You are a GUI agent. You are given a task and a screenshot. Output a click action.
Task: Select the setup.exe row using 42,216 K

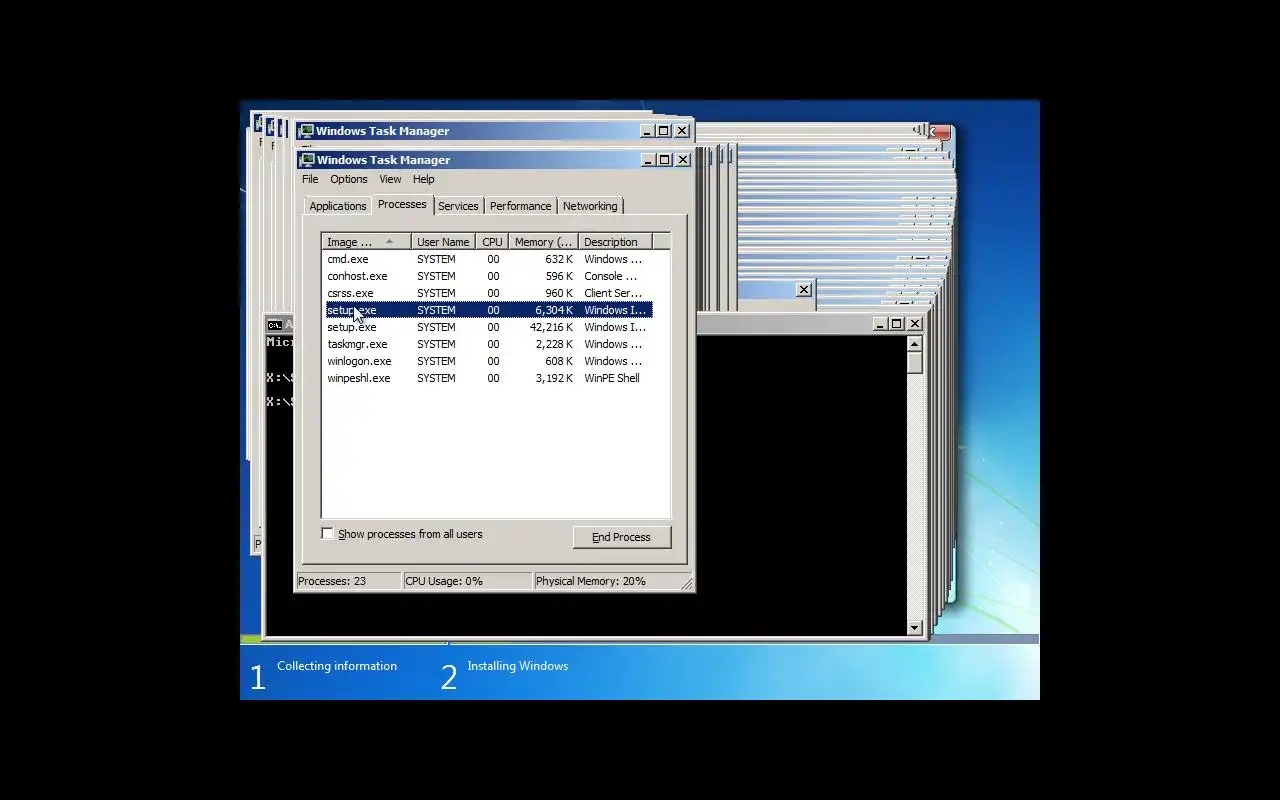[489, 327]
